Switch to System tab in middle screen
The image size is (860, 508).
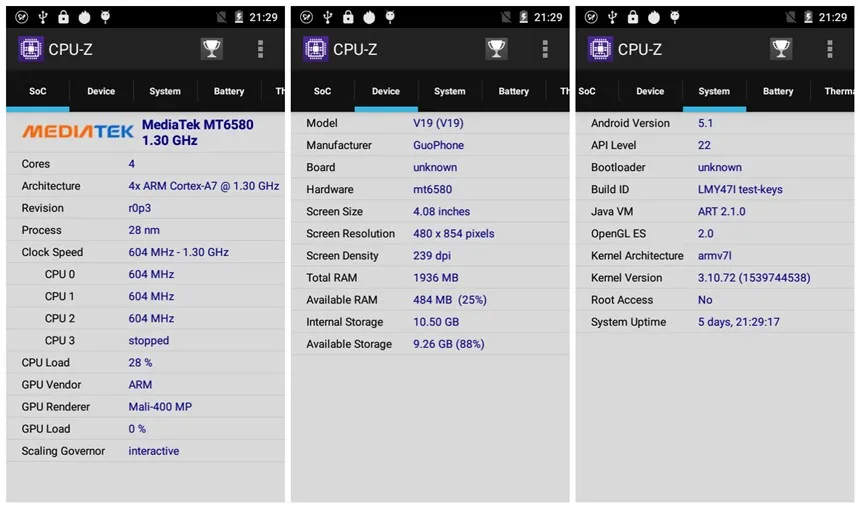point(449,91)
